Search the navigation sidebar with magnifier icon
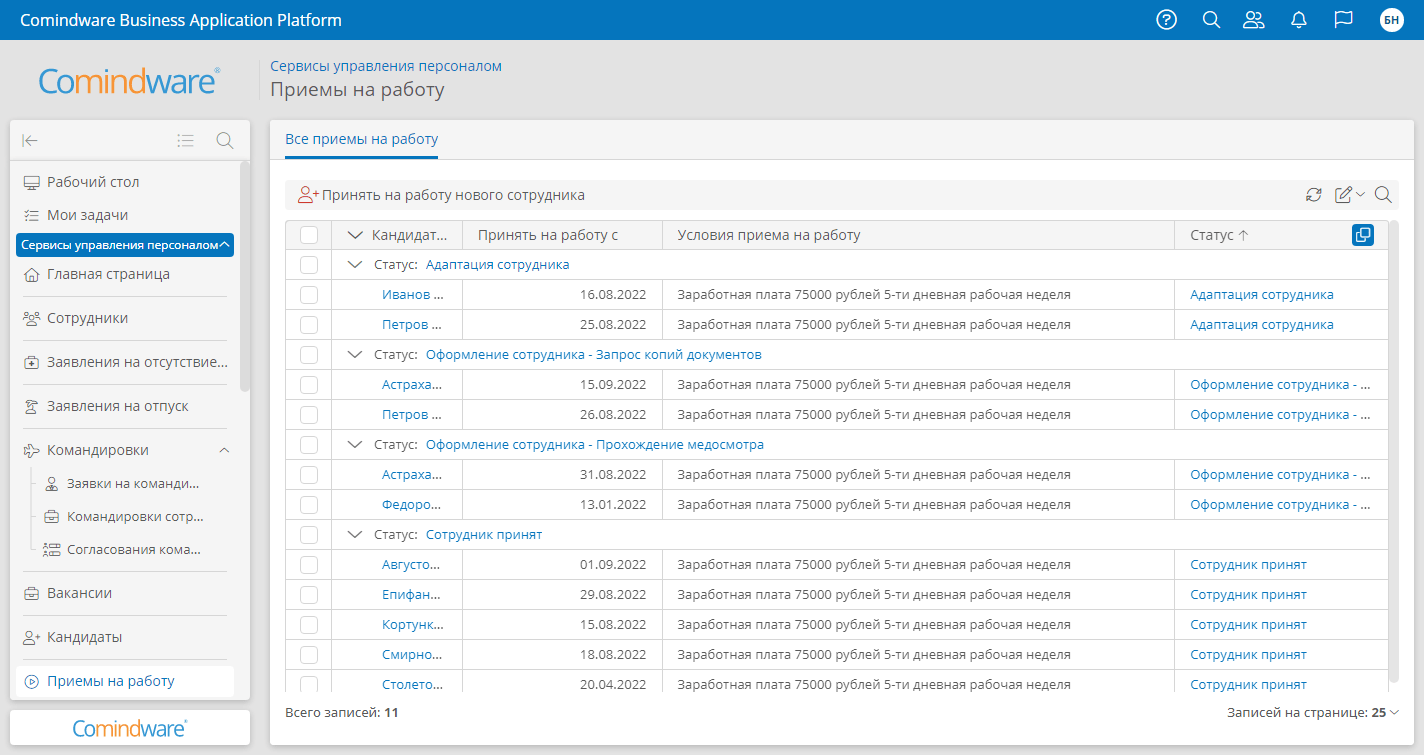This screenshot has height=755, width=1424. click(225, 141)
